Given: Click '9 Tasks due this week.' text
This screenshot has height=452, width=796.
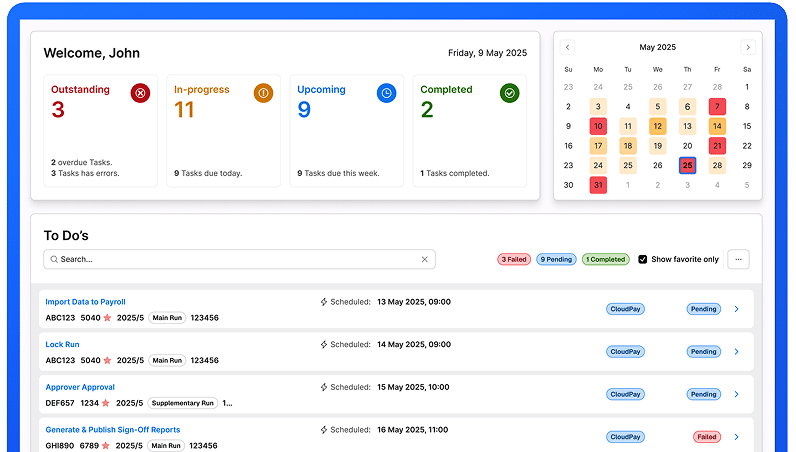Looking at the screenshot, I should click(x=338, y=173).
